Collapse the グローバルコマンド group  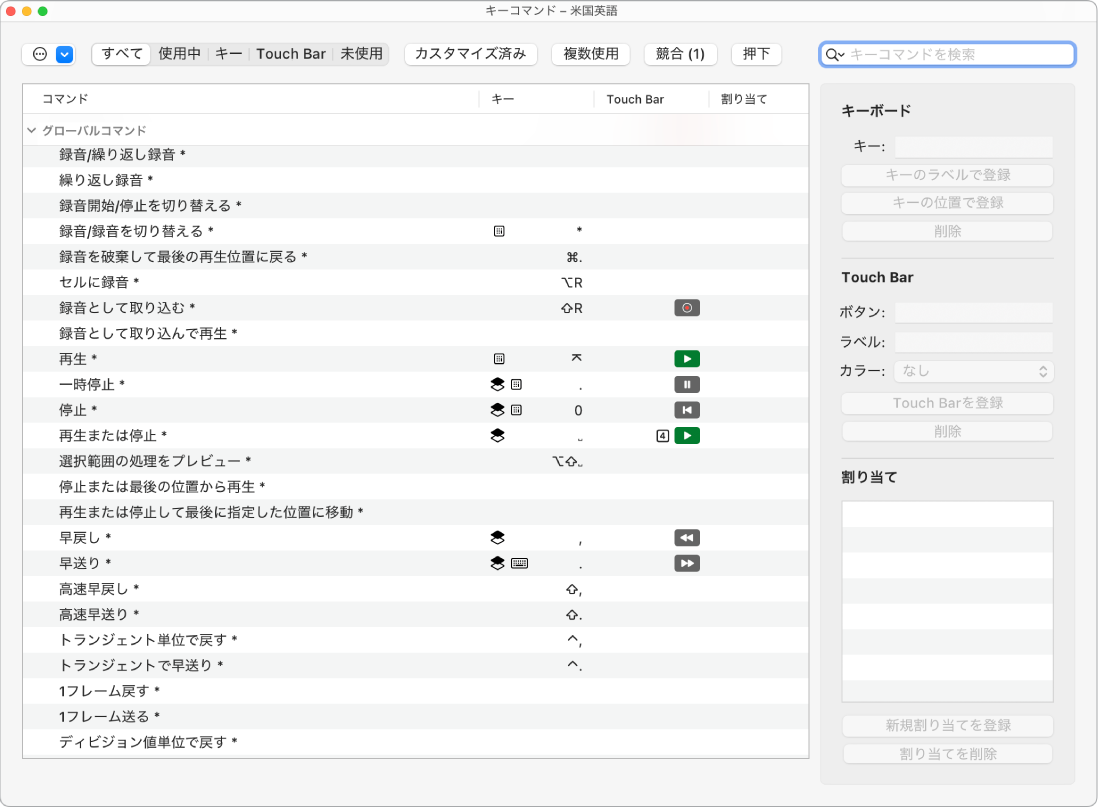tap(32, 131)
